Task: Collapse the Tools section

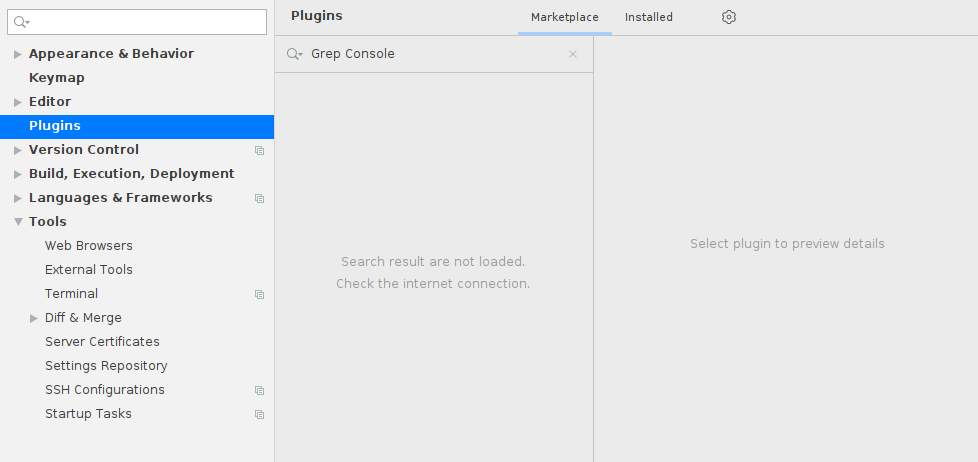Action: coord(18,222)
